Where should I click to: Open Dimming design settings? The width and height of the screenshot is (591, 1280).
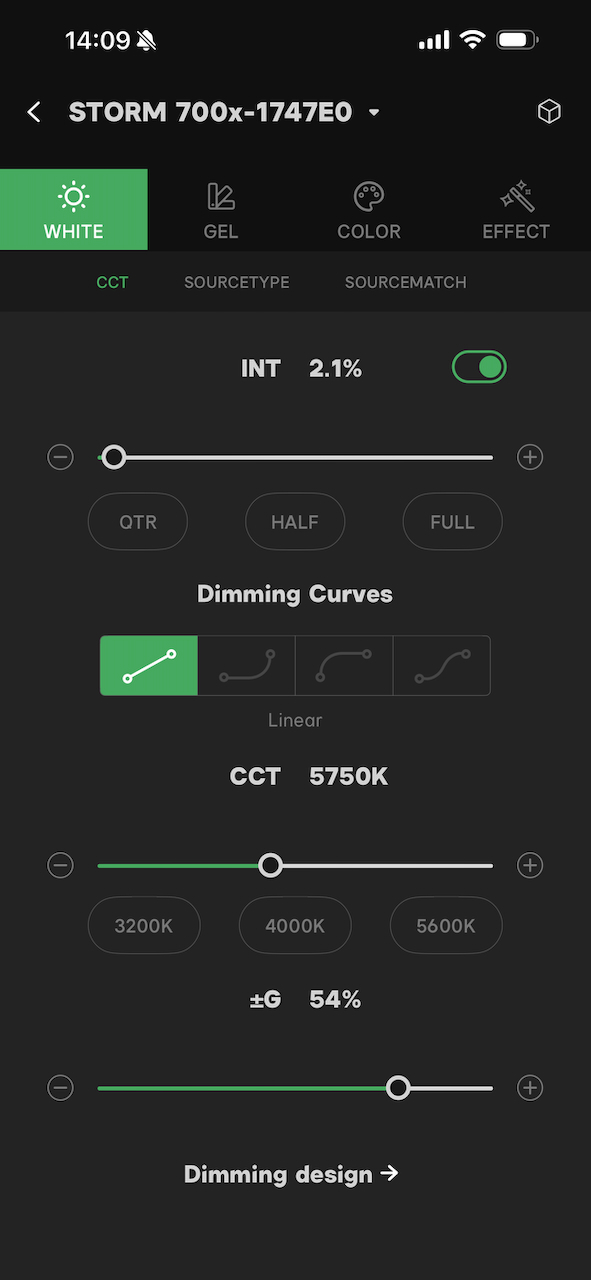coord(292,1174)
